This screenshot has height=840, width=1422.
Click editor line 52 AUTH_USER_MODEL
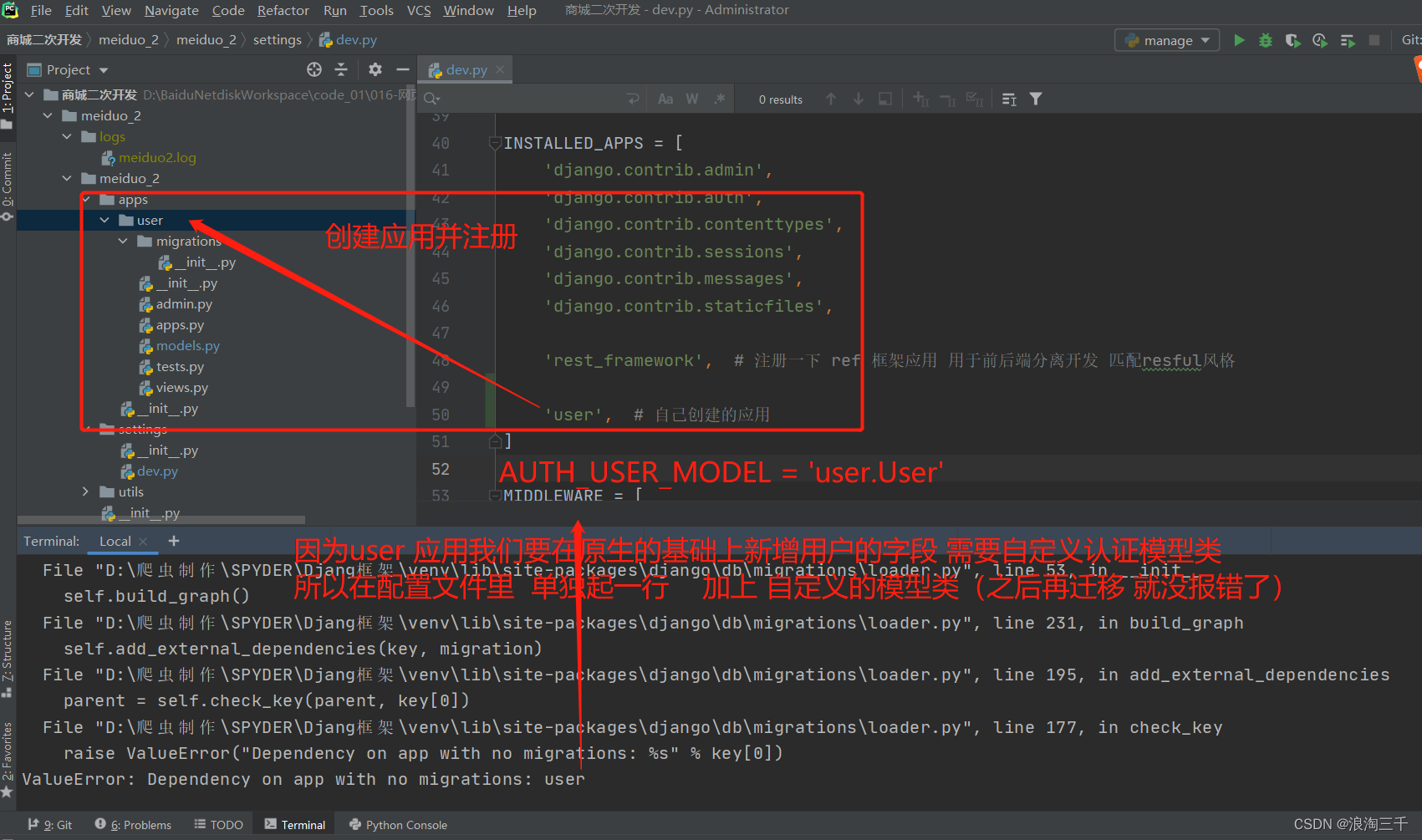(x=721, y=471)
